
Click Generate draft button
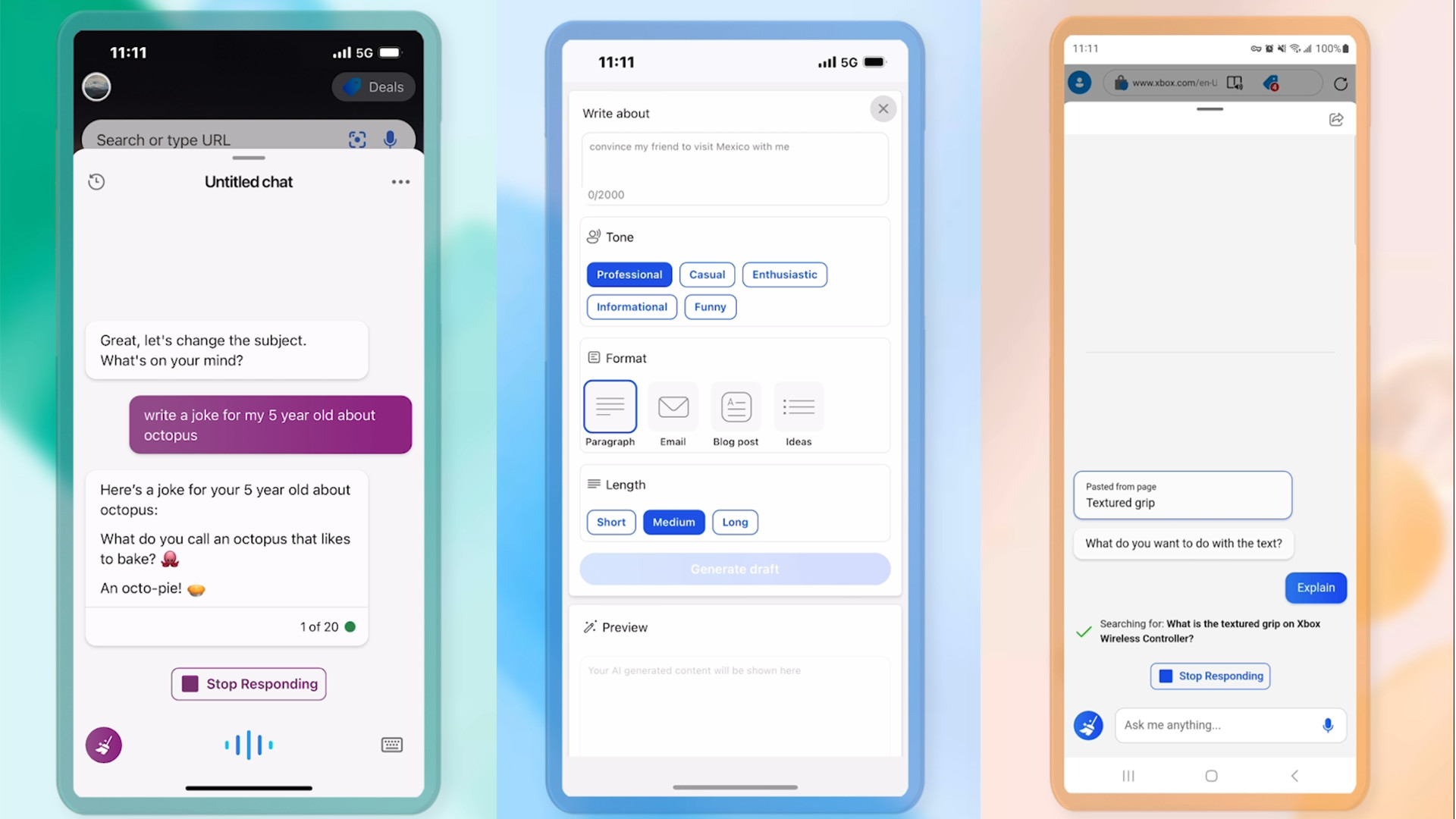[734, 568]
